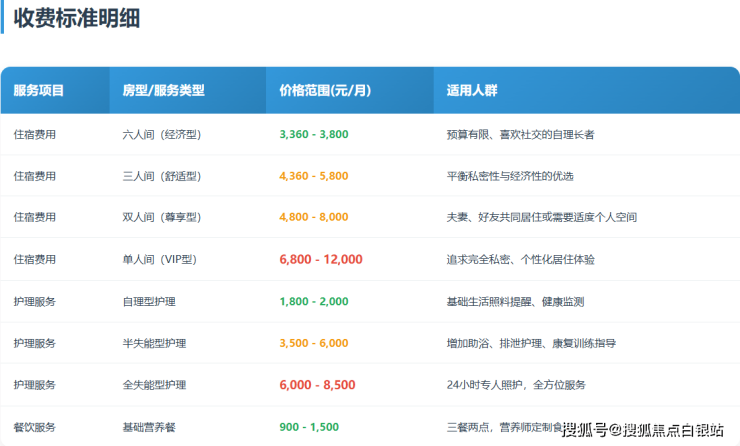Select the red 6,000 - 8,500 price
Screen dimensions: 740x446
click(318, 384)
